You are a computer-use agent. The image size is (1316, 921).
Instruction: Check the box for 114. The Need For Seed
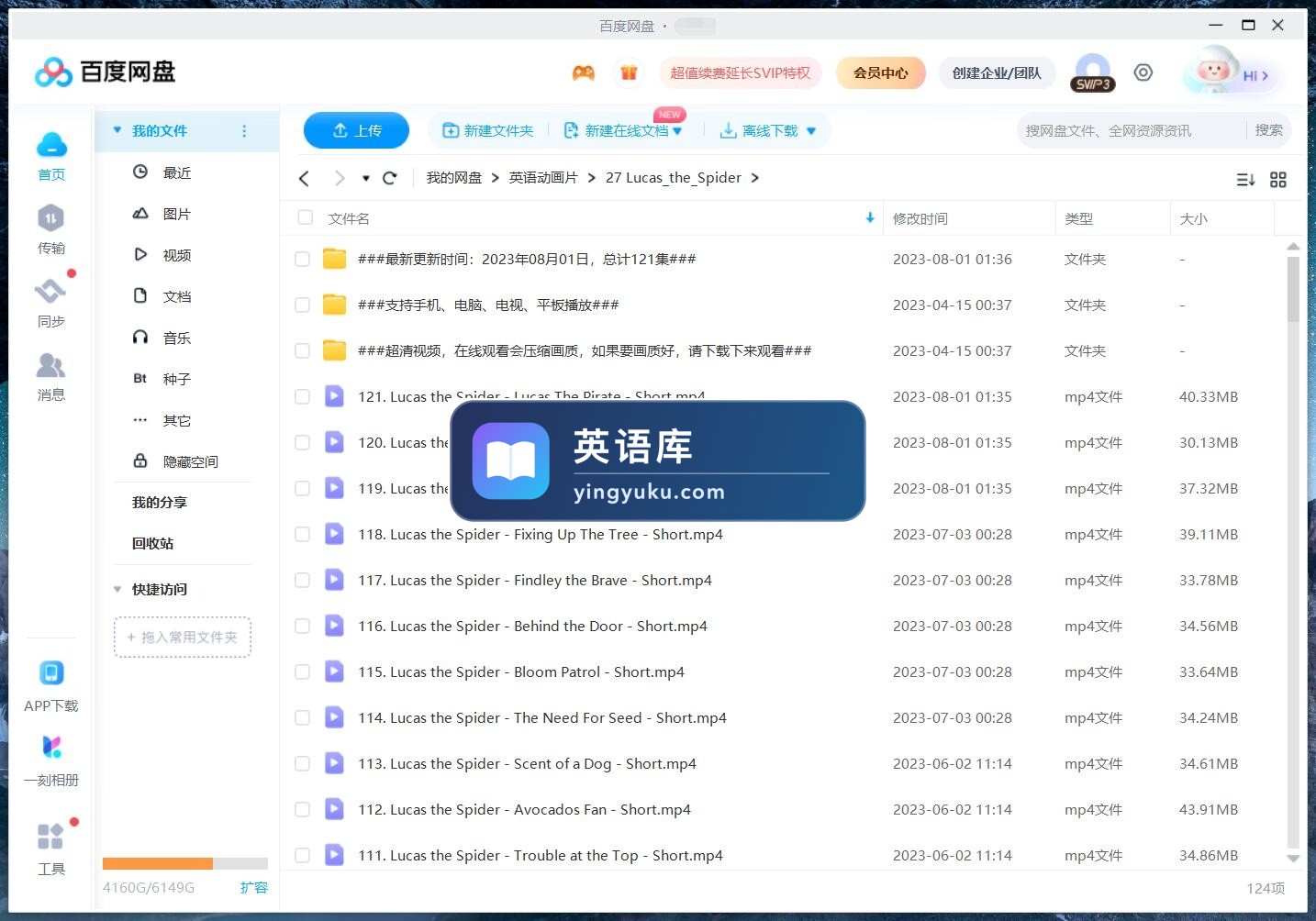pos(302,717)
